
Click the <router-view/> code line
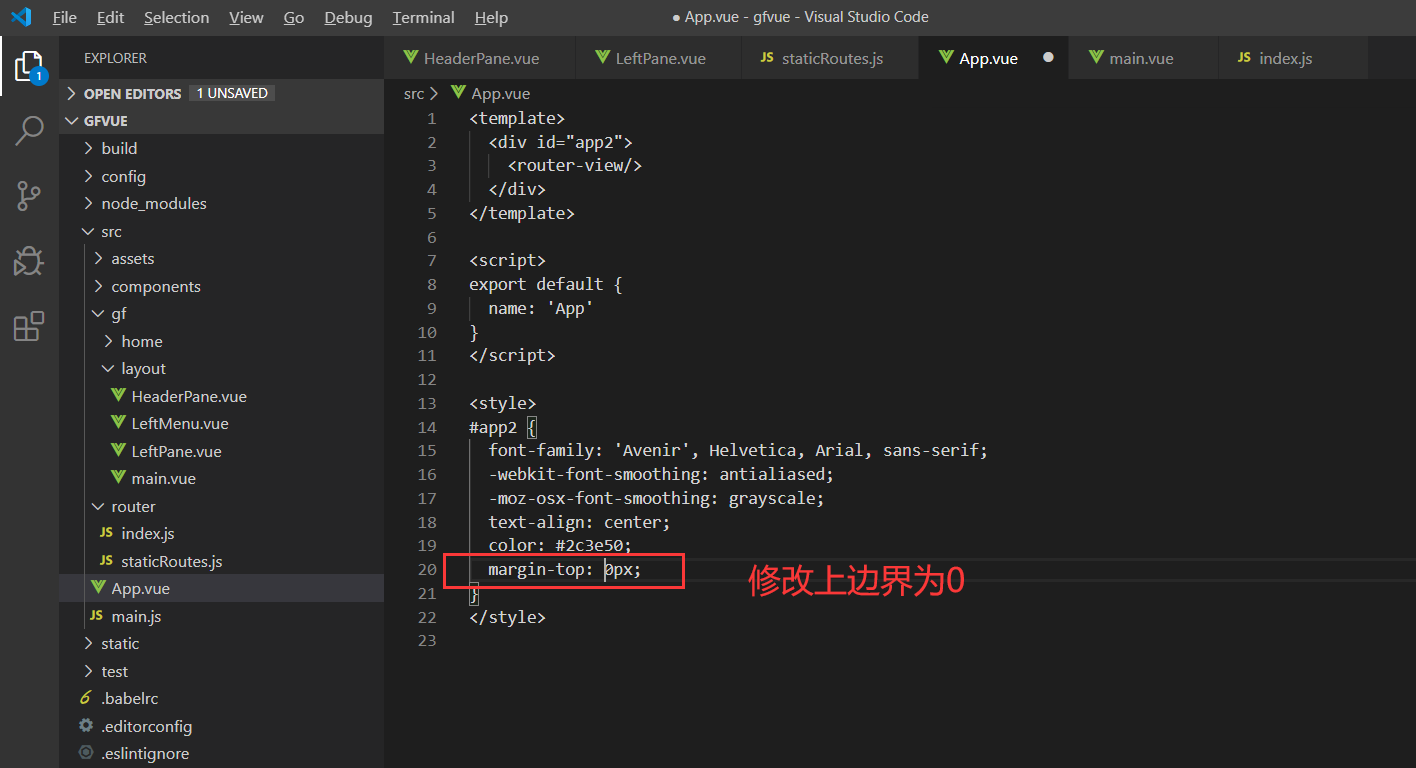tap(575, 165)
